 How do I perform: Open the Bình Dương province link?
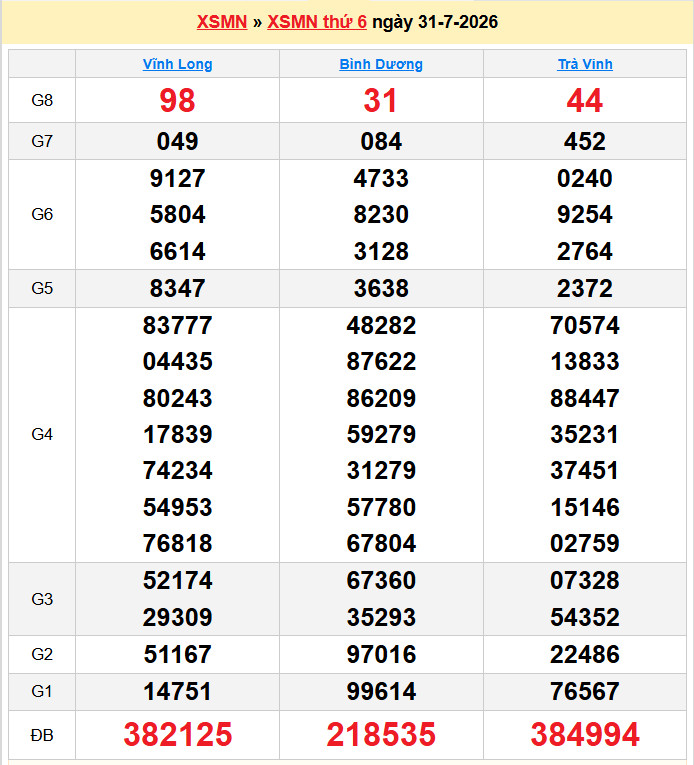pos(381,64)
